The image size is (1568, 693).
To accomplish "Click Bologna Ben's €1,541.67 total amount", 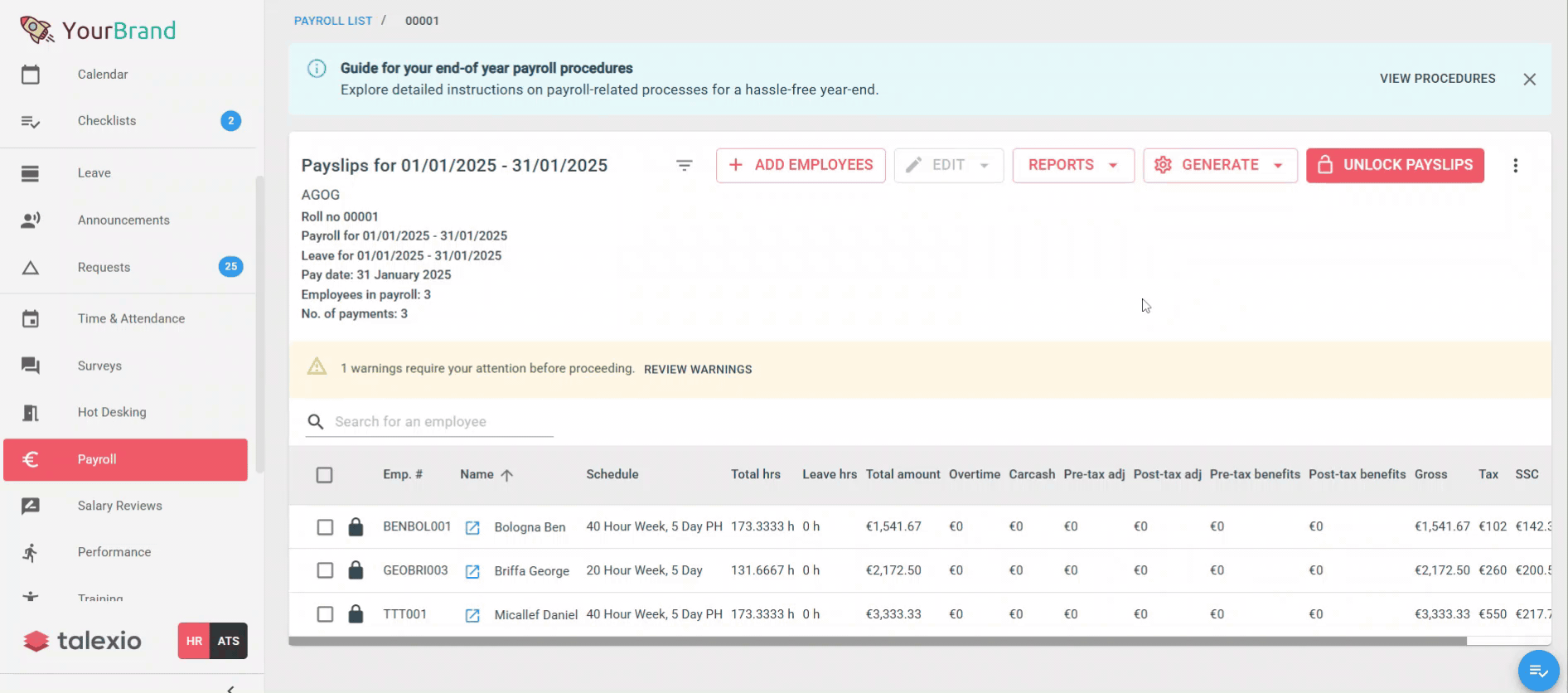I will [893, 527].
